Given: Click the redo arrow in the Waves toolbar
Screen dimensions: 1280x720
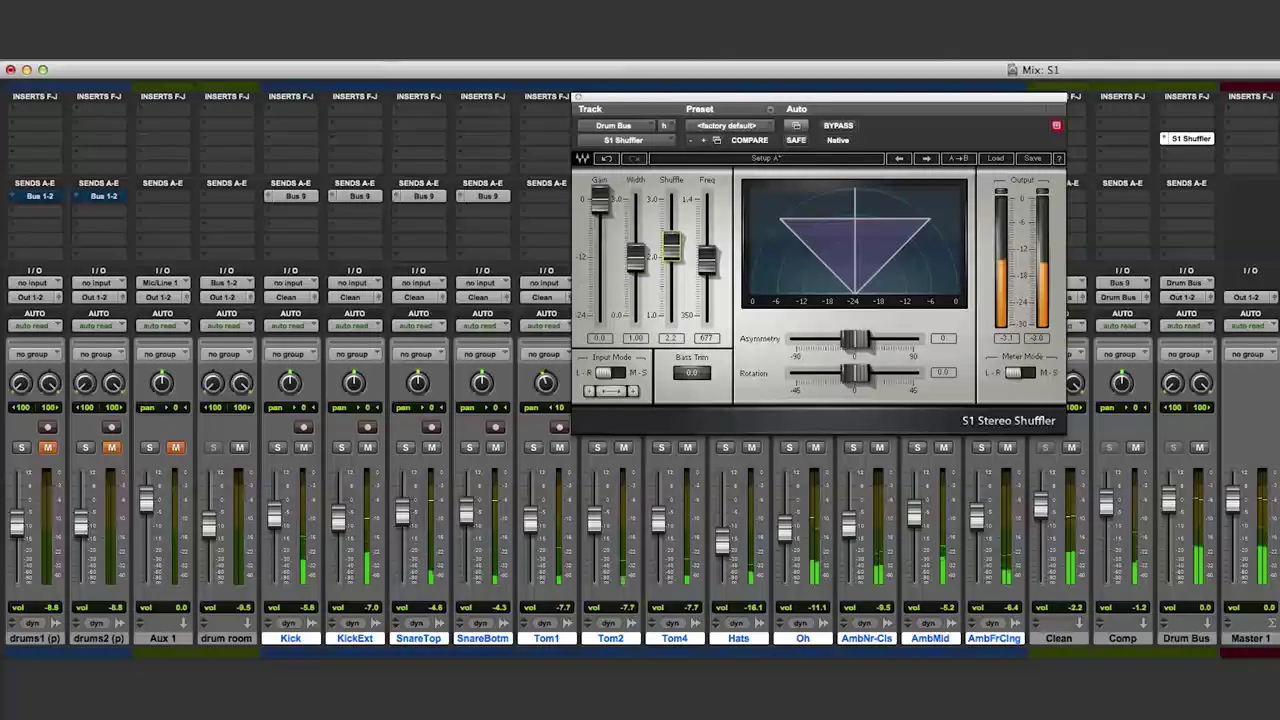Looking at the screenshot, I should pos(634,159).
